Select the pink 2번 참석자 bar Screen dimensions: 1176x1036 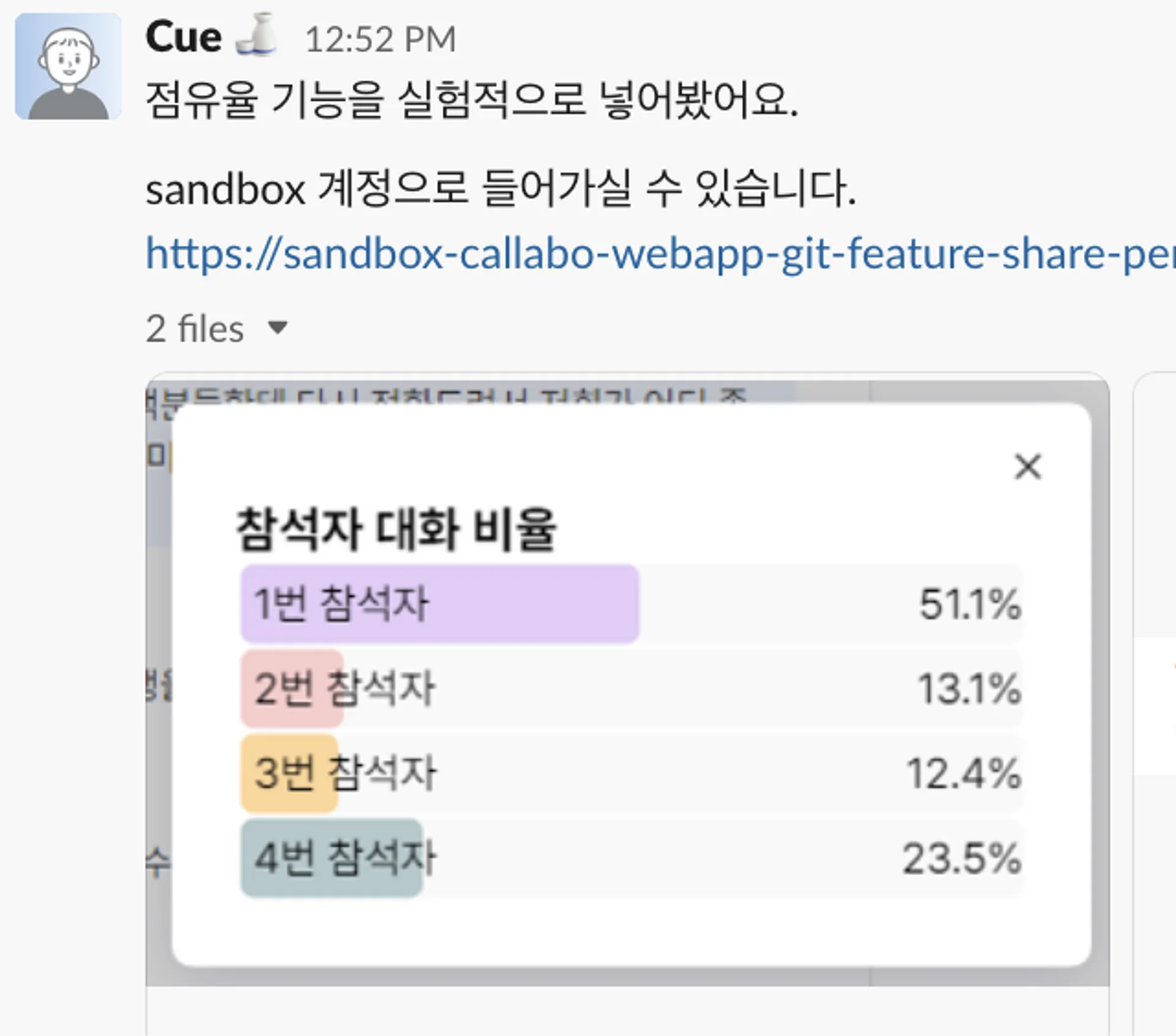[292, 688]
